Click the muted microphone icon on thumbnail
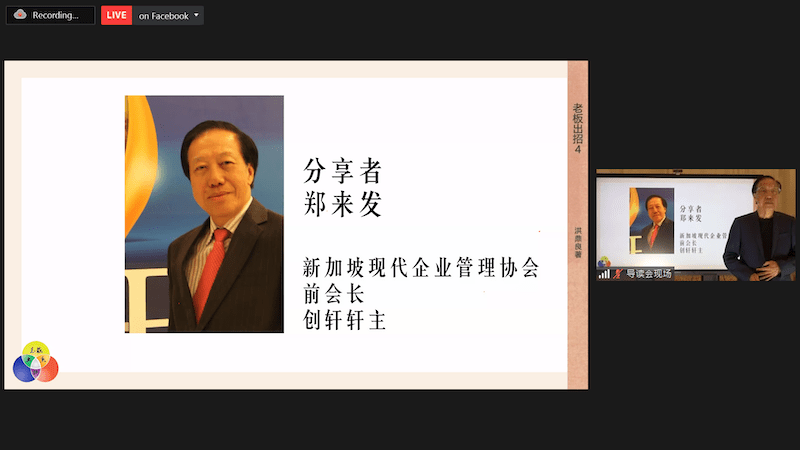800x450 pixels. tap(617, 273)
